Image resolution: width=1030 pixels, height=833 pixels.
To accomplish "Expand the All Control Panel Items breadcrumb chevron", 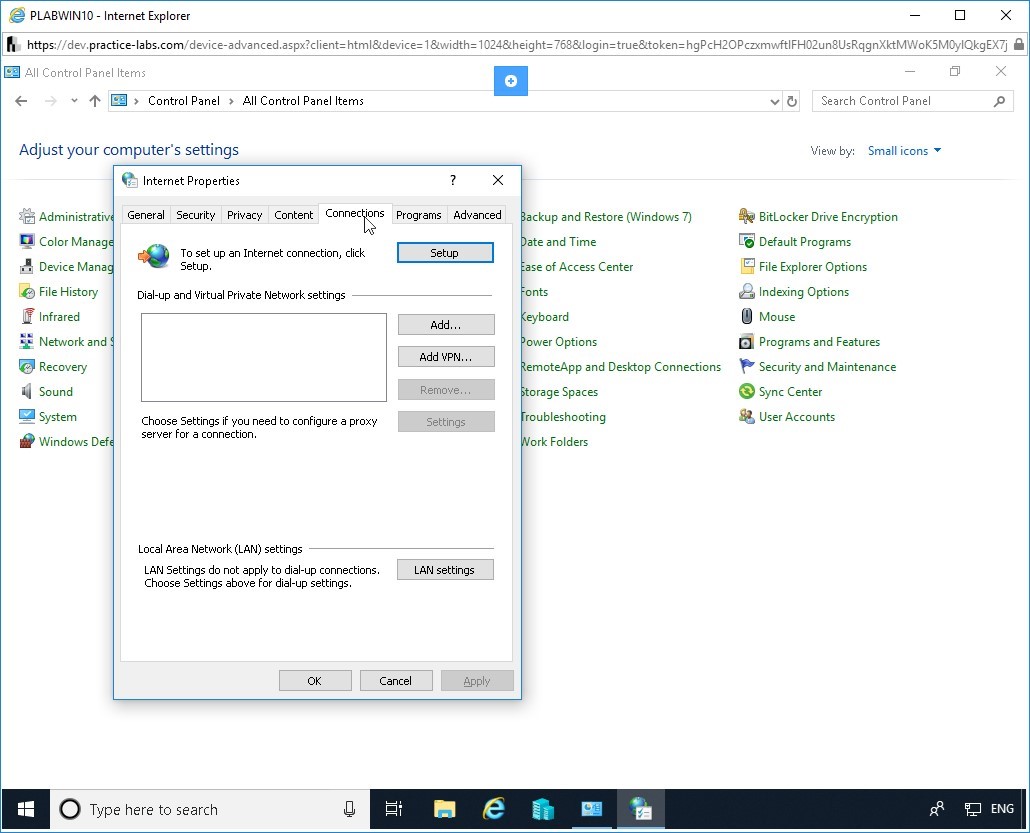I will pos(231,101).
